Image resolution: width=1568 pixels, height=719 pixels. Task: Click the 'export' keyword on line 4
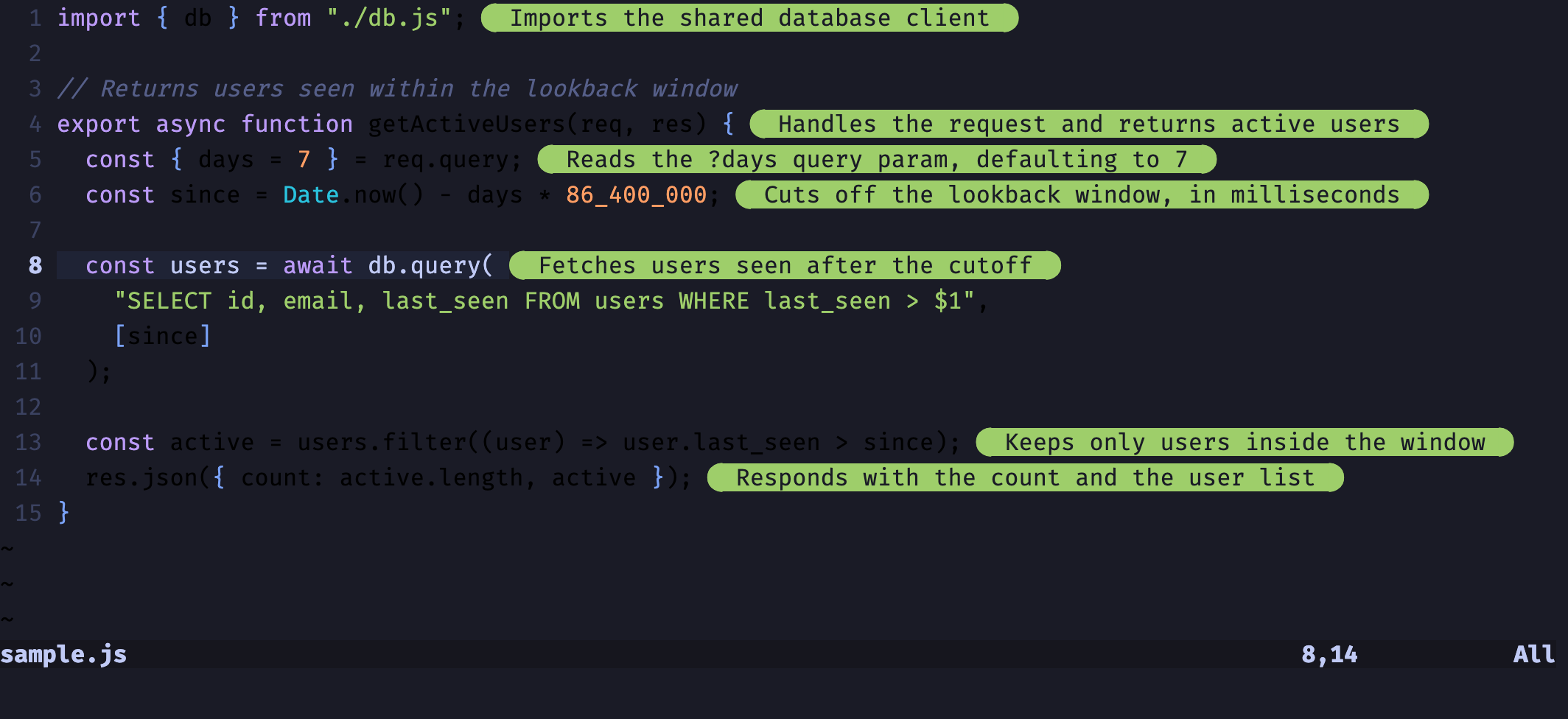point(99,124)
